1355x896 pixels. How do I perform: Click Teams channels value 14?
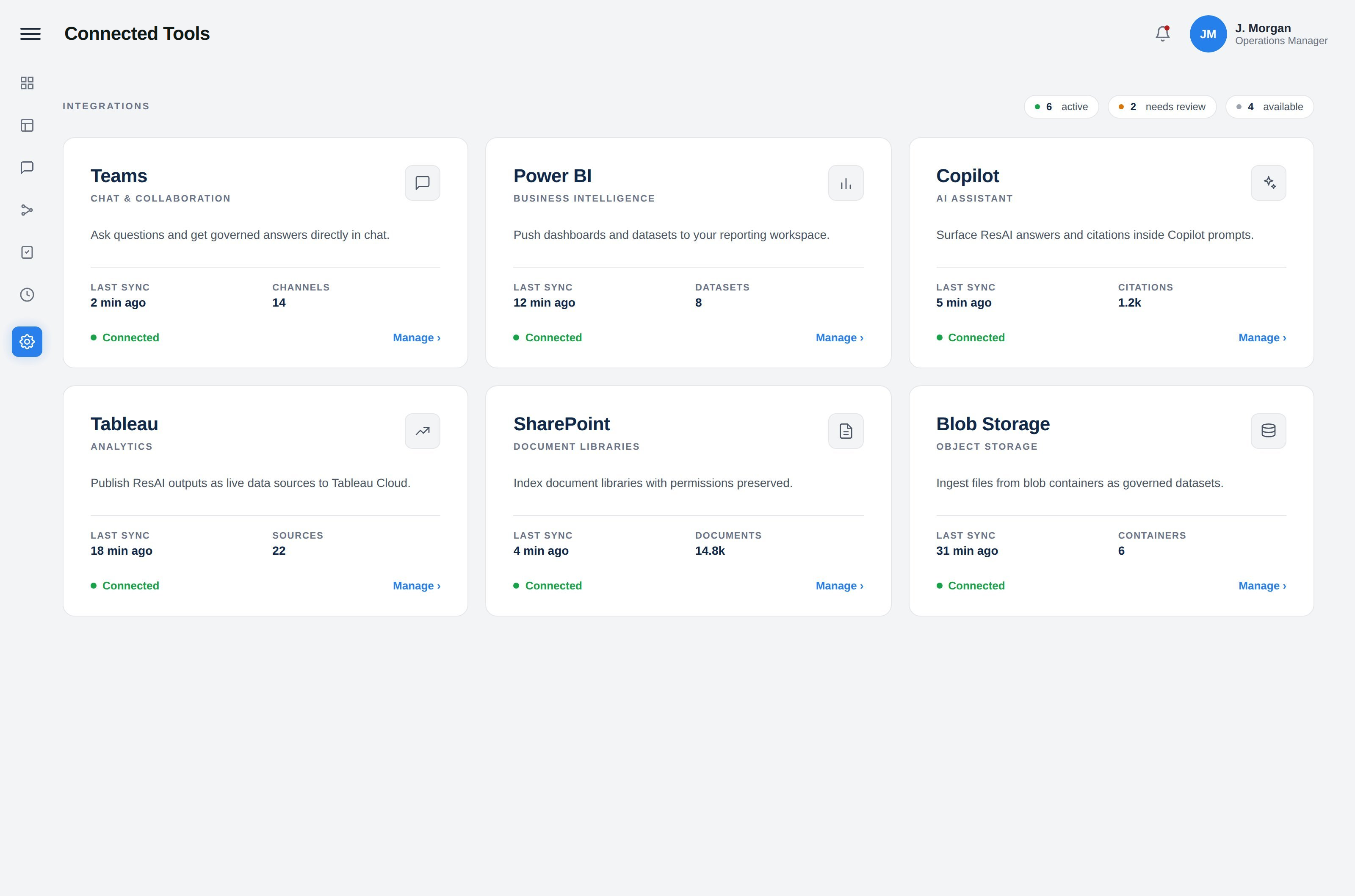click(279, 303)
